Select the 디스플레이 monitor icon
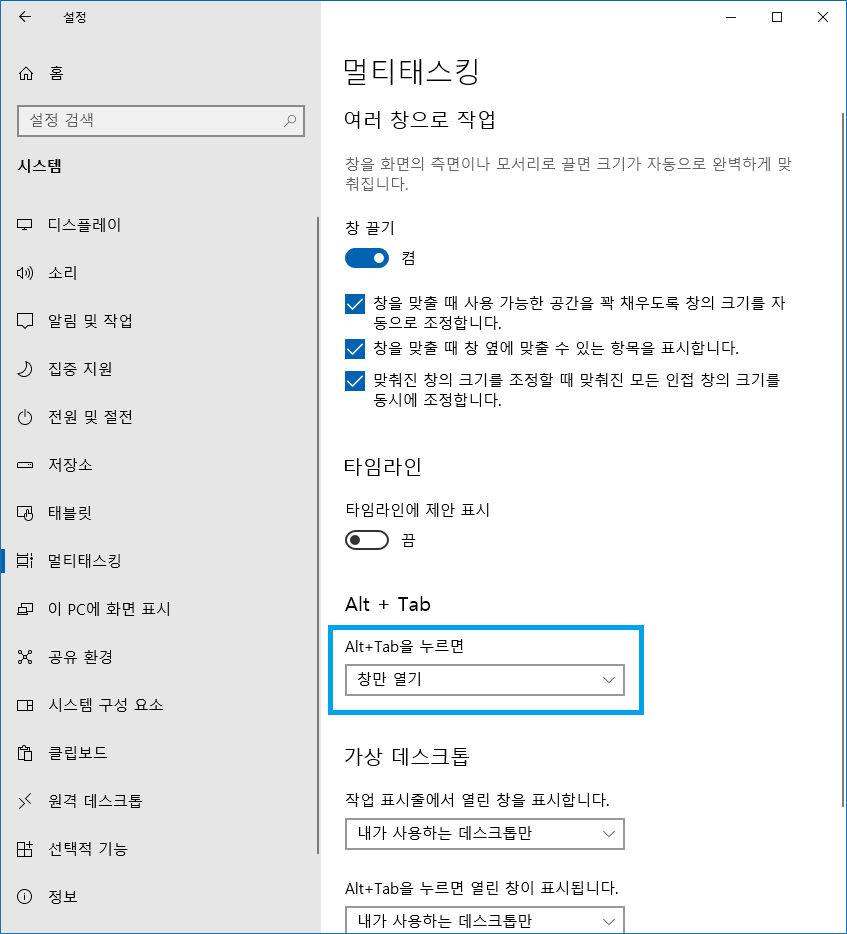847x934 pixels. (24, 225)
